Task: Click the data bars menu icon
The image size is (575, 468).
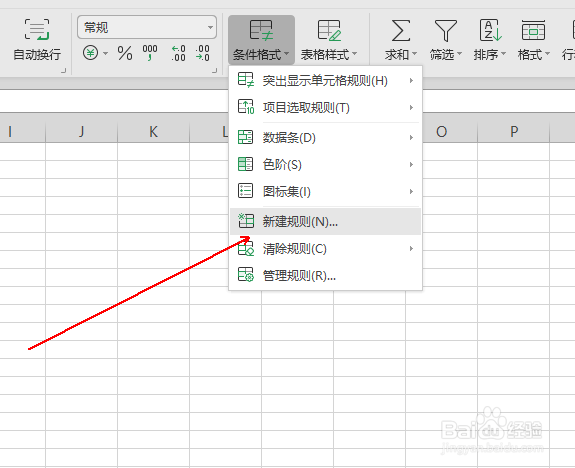Action: click(245, 137)
